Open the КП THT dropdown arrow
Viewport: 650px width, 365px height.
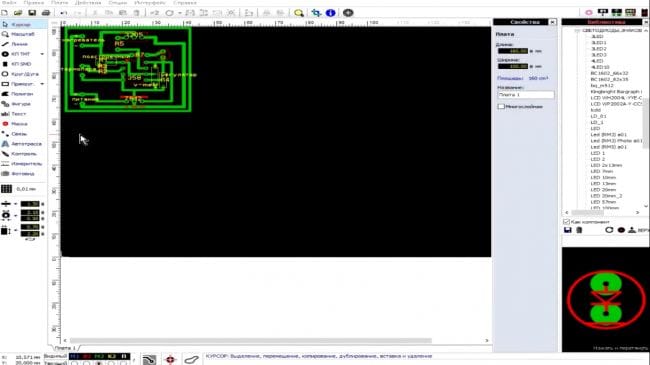pyautogui.click(x=42, y=54)
